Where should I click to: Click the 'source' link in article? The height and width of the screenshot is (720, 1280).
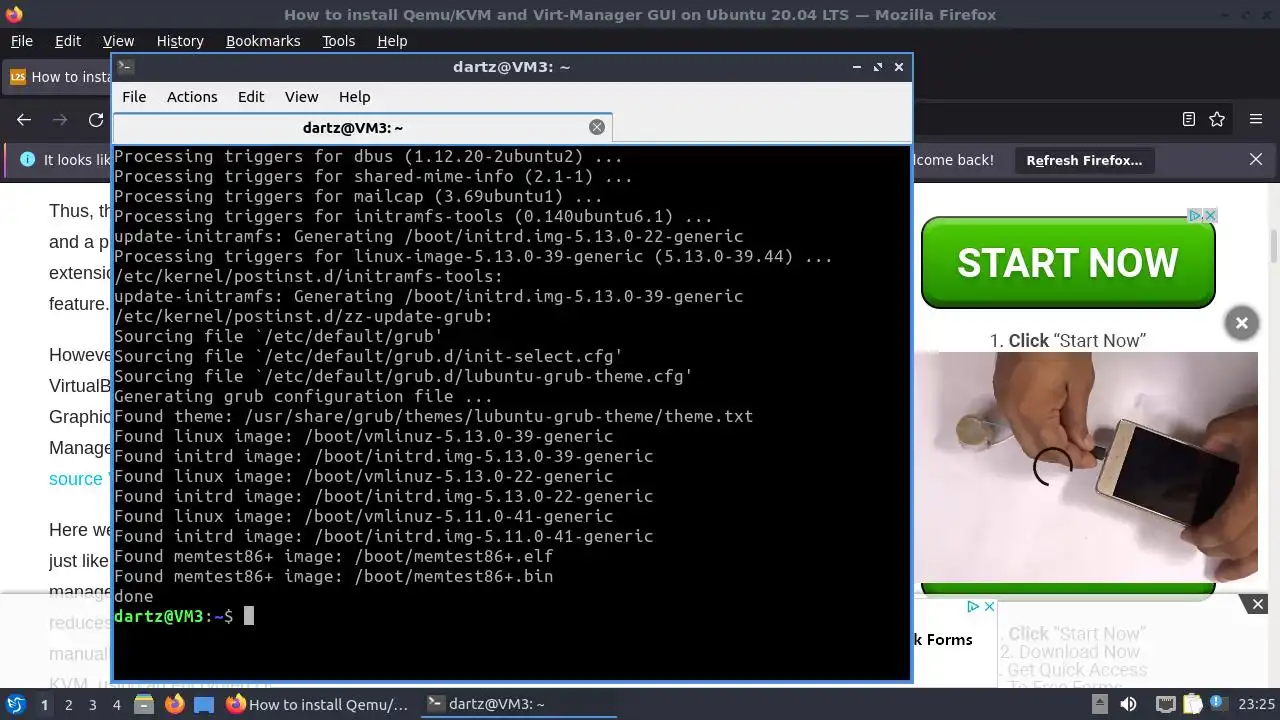click(x=76, y=479)
